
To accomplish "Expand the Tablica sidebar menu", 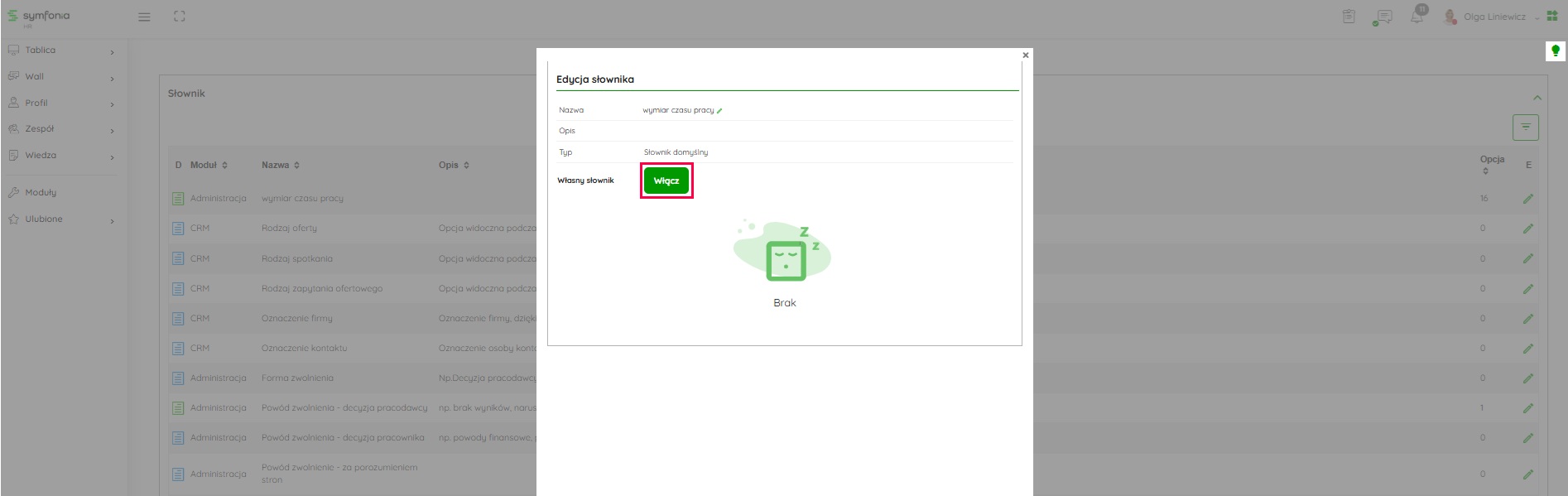I will click(x=60, y=51).
